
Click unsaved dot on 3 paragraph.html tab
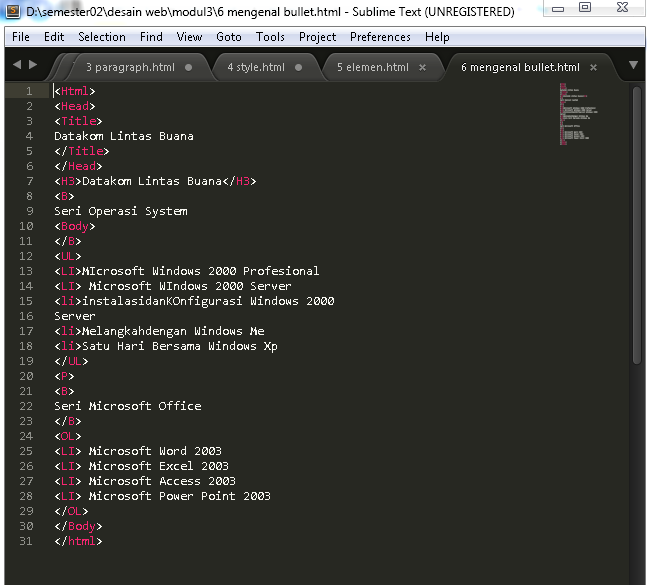(189, 68)
